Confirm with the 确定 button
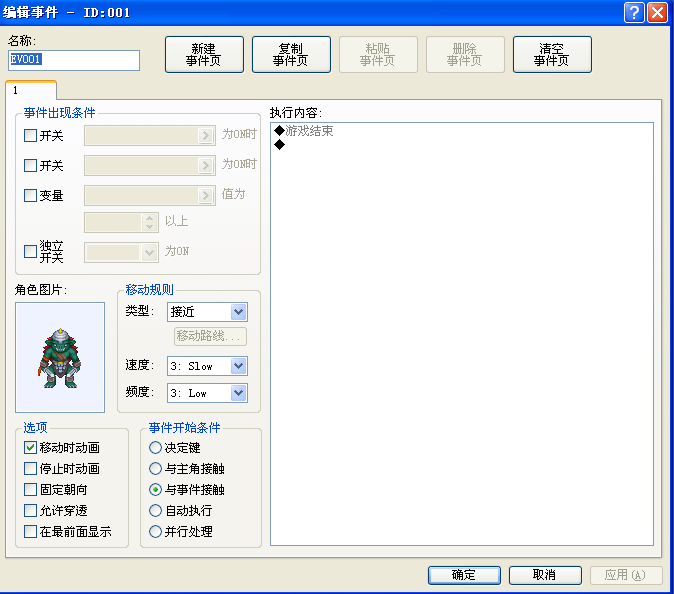This screenshot has width=674, height=594. [464, 575]
